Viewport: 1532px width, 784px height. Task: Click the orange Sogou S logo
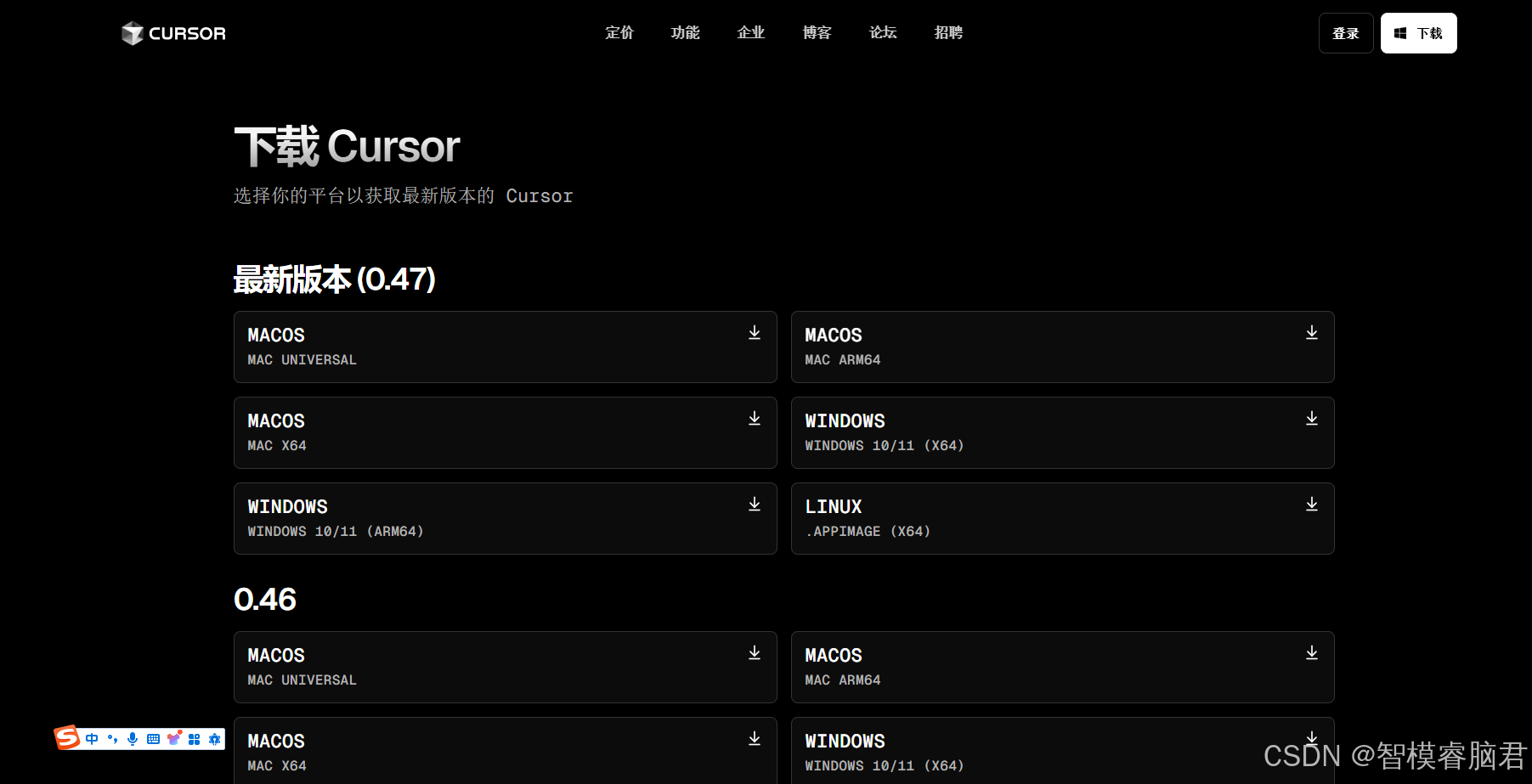(67, 737)
